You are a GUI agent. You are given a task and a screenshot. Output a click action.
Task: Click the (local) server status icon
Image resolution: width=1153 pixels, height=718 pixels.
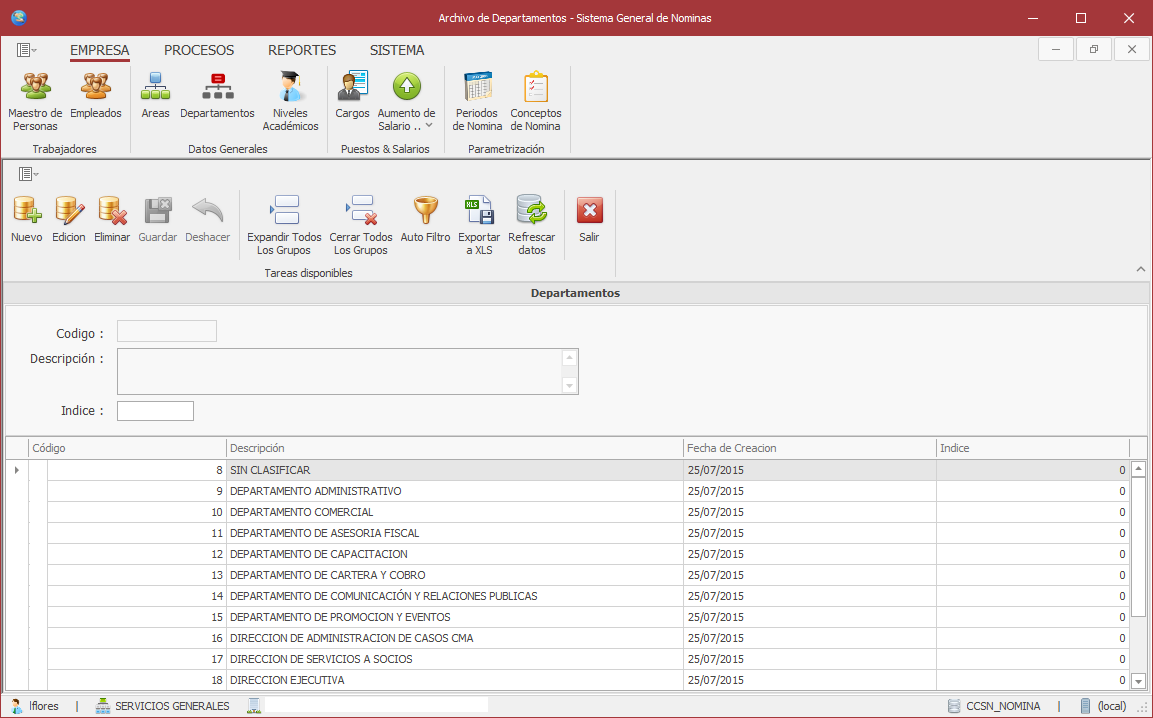click(1086, 706)
